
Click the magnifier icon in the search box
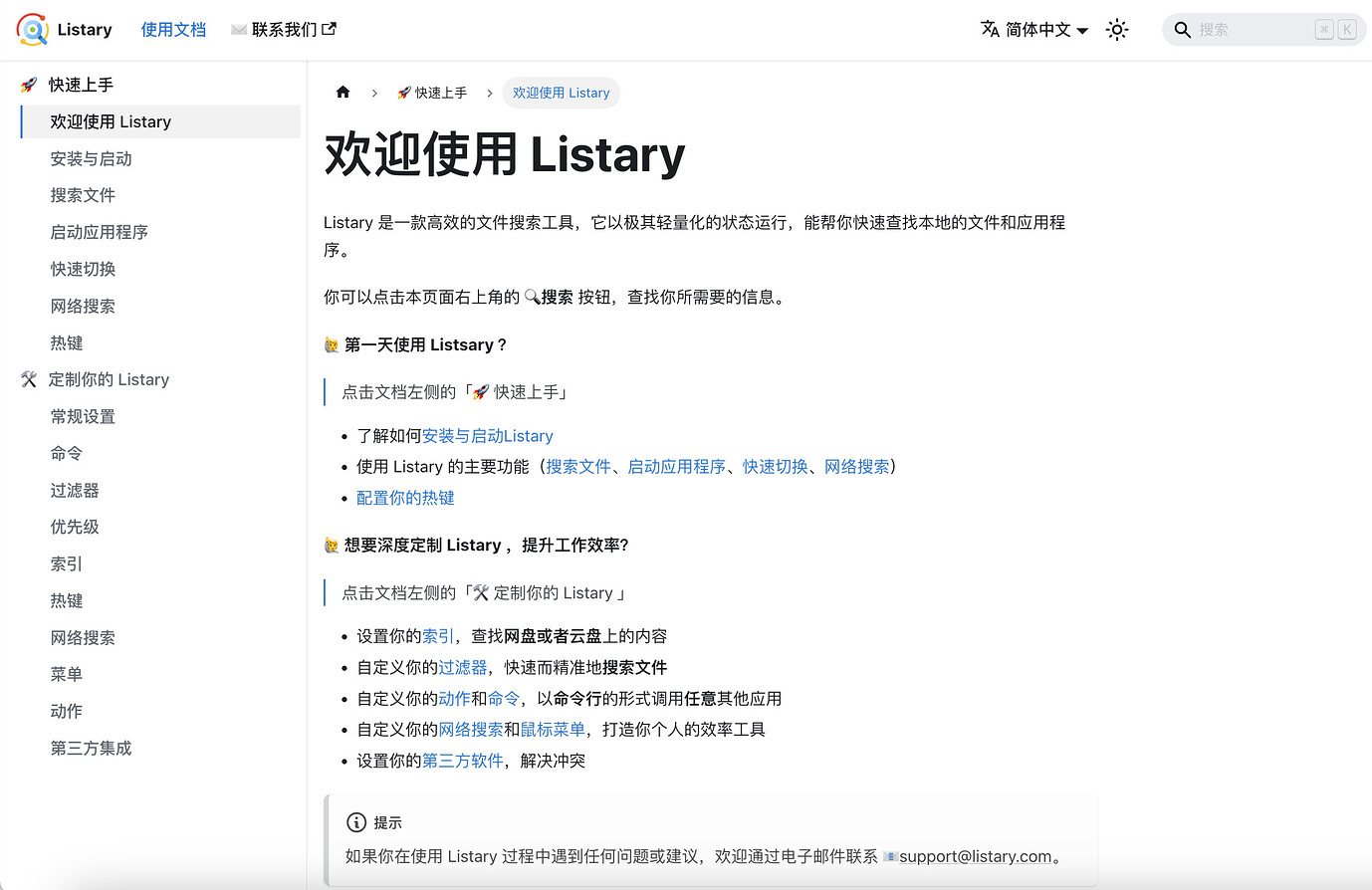pos(1183,29)
